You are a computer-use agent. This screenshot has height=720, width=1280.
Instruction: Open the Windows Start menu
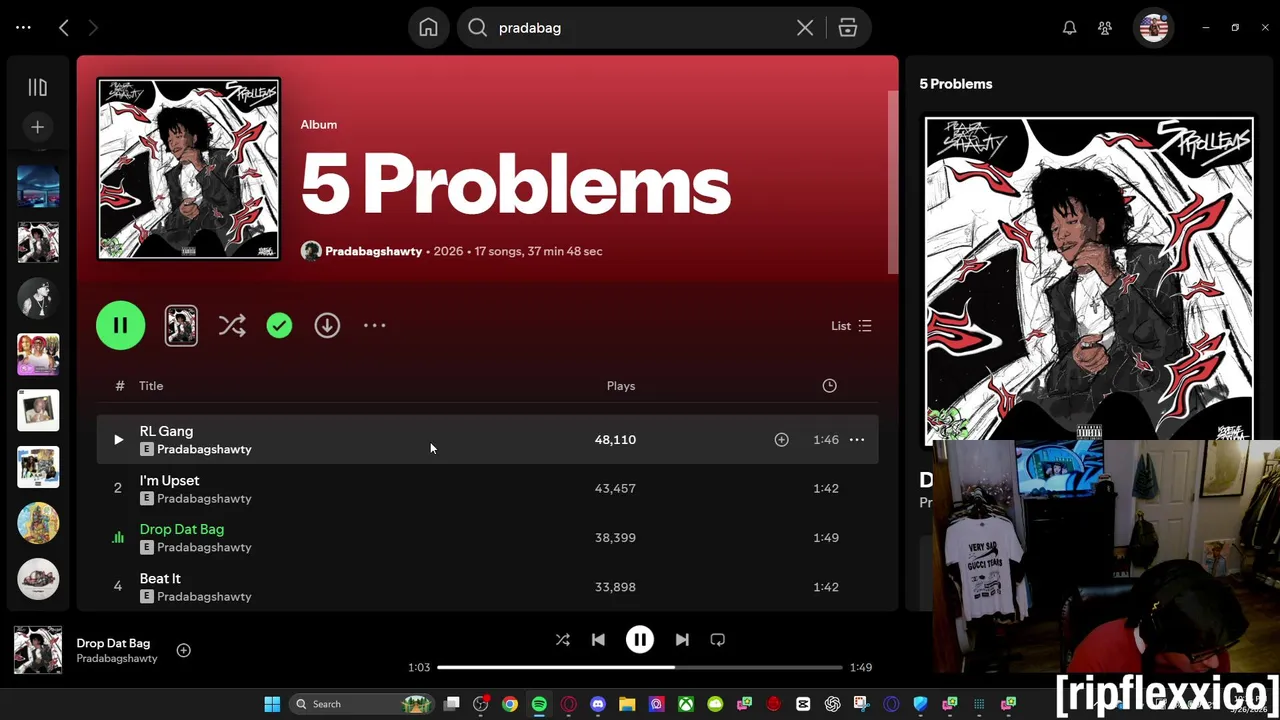272,704
